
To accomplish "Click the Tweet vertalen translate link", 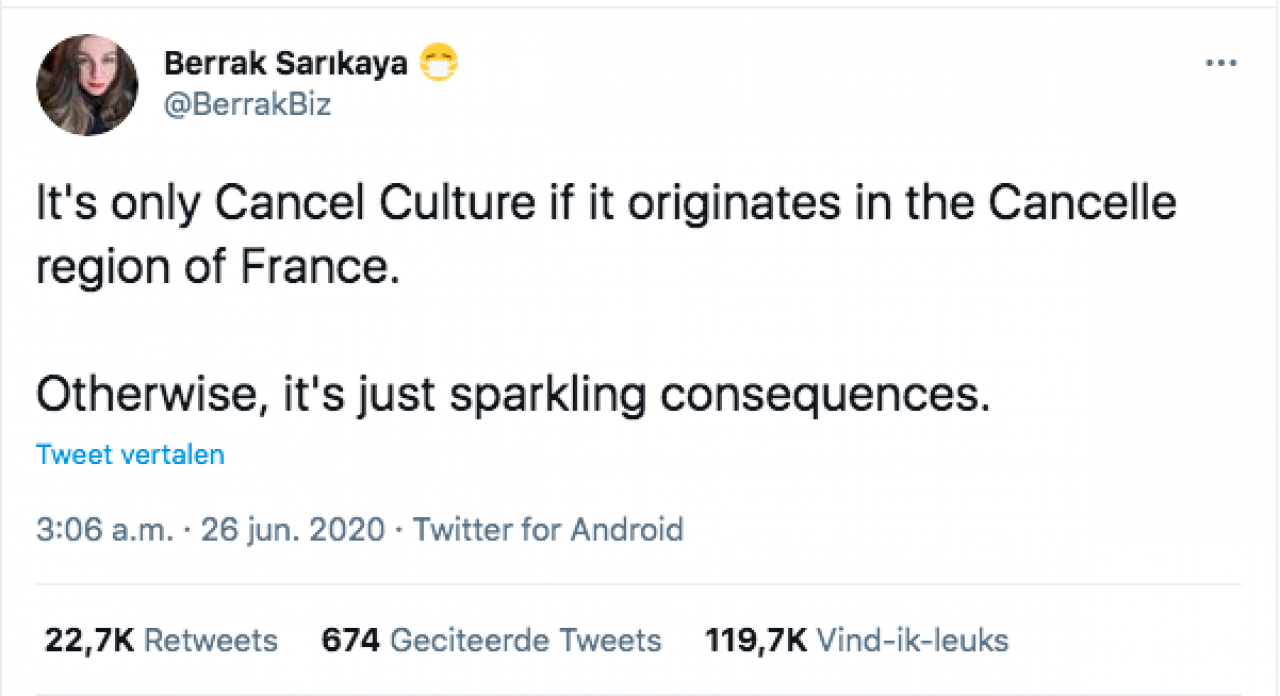I will click(x=130, y=454).
